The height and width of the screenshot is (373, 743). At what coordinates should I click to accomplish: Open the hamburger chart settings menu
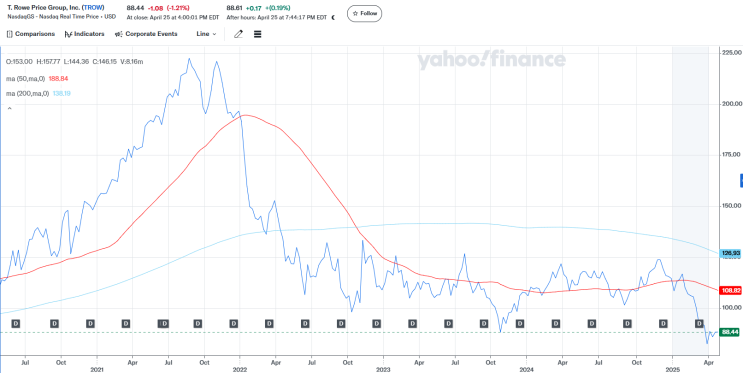pos(258,34)
